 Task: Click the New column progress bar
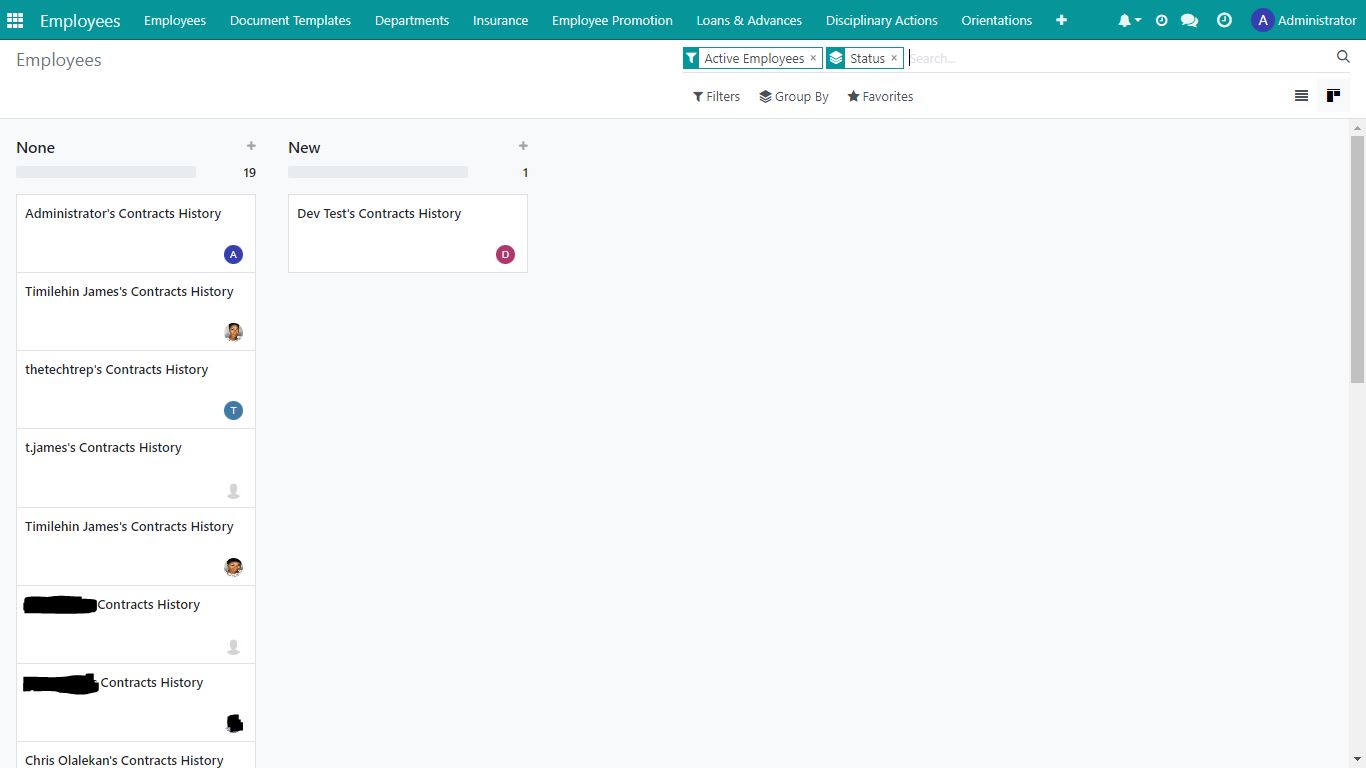click(x=378, y=172)
